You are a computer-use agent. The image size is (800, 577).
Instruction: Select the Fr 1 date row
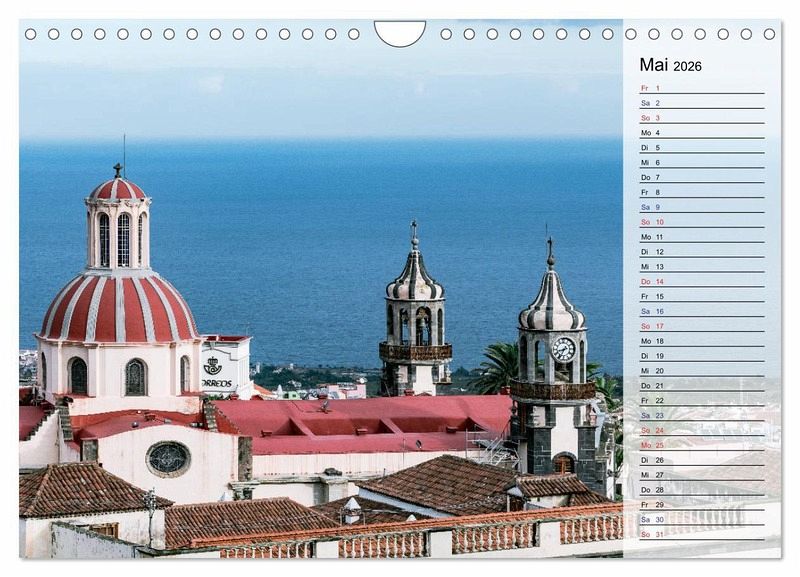701,88
